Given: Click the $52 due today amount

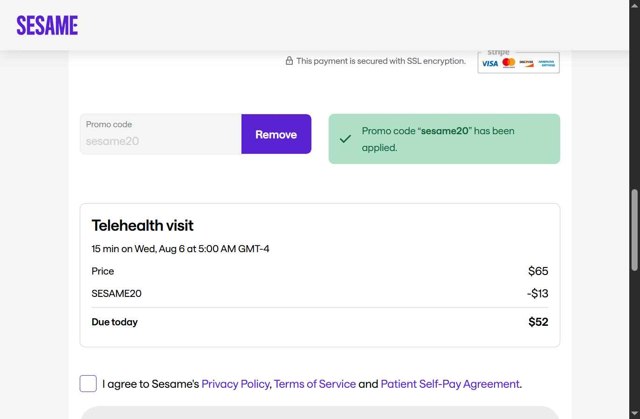Looking at the screenshot, I should 538,322.
